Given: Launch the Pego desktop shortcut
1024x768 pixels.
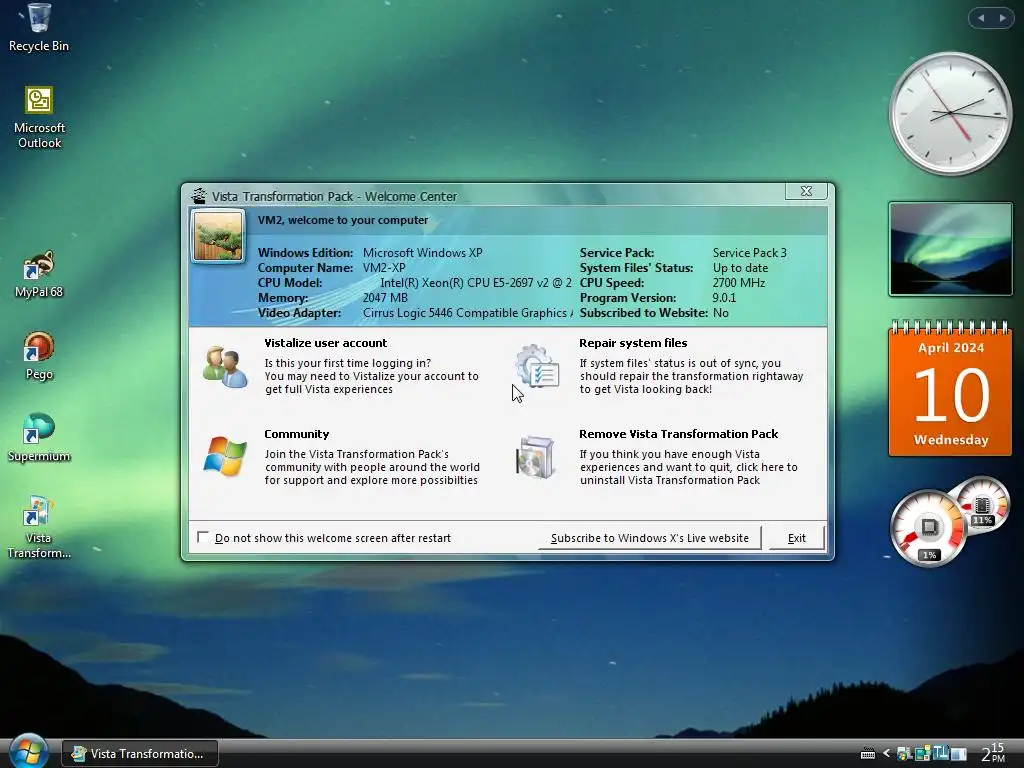Looking at the screenshot, I should pos(39,356).
